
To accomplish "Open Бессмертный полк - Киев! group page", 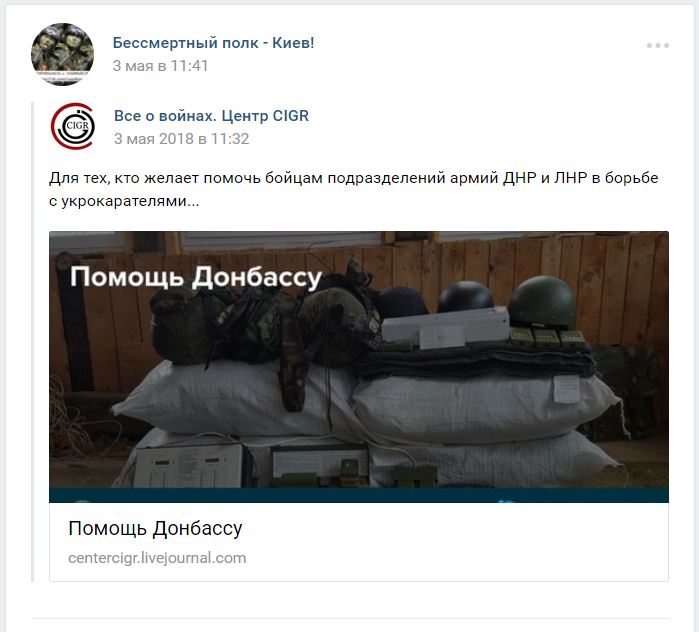I will [x=213, y=43].
